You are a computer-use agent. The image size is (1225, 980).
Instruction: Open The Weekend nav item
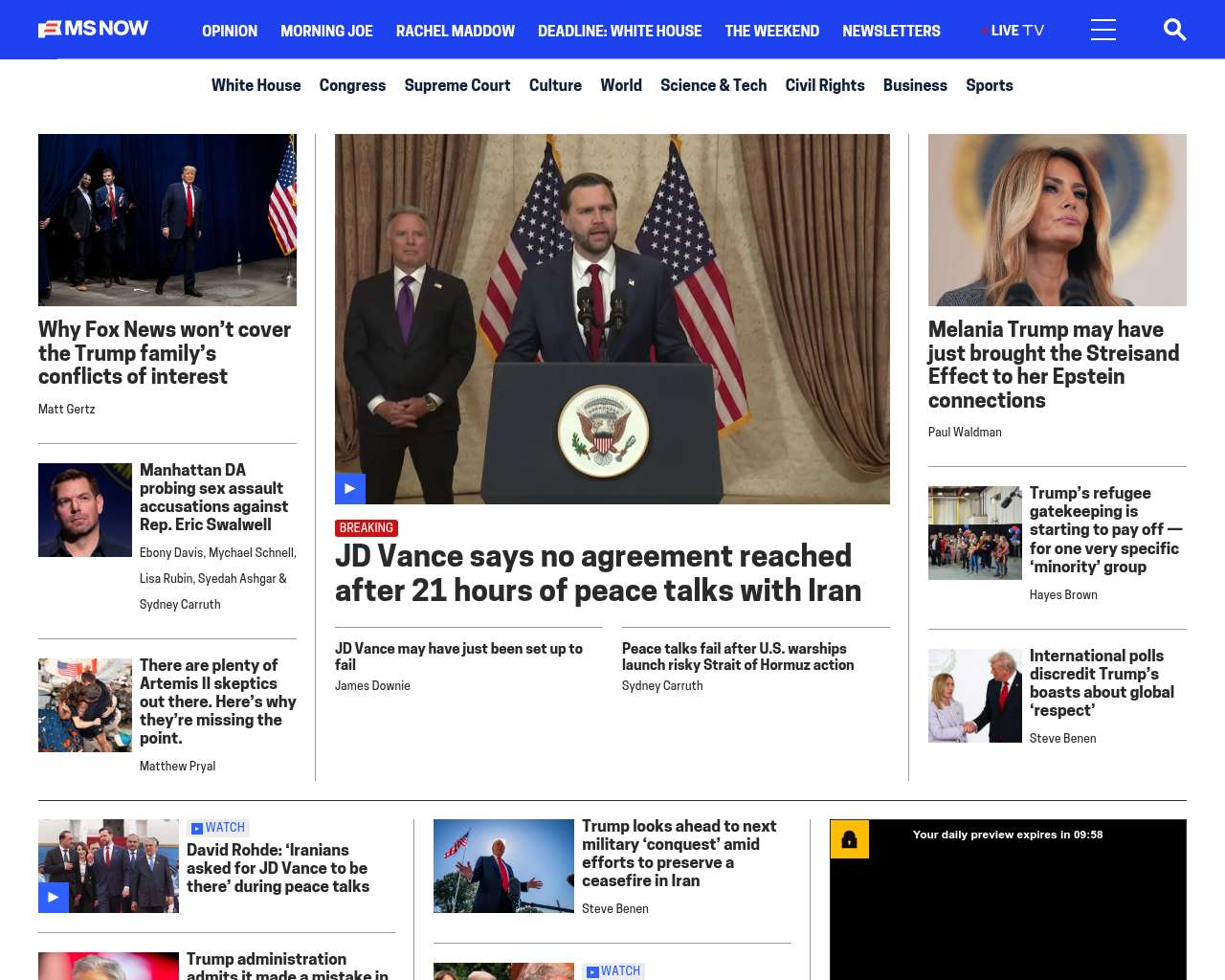click(x=772, y=31)
